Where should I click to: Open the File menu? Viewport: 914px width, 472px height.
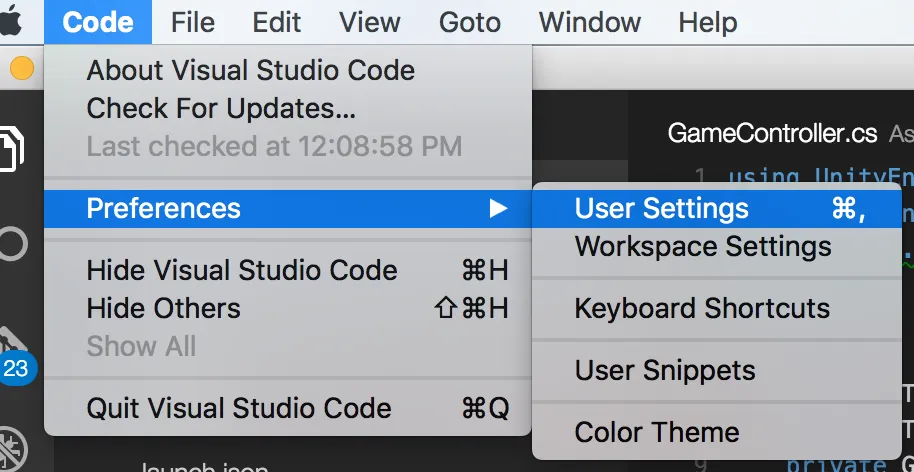click(x=193, y=22)
